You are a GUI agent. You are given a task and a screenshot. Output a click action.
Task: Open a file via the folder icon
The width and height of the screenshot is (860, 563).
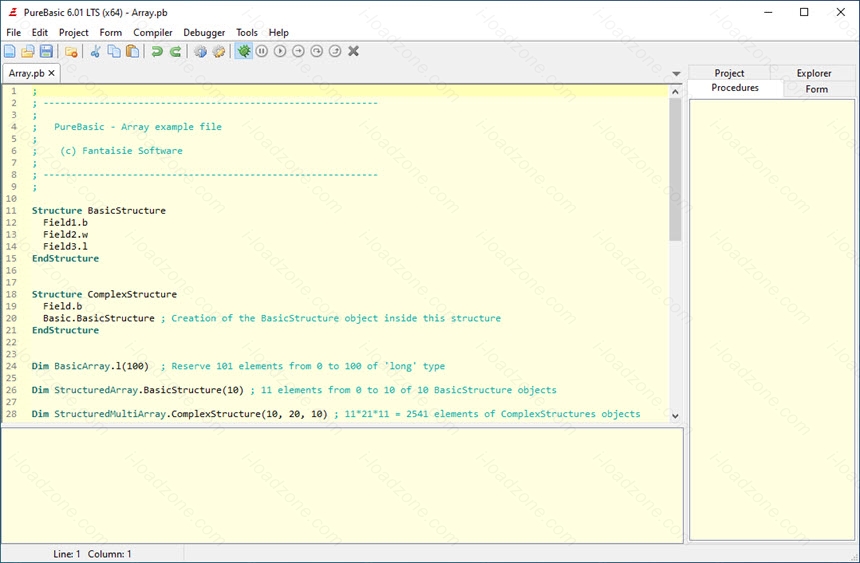(27, 52)
